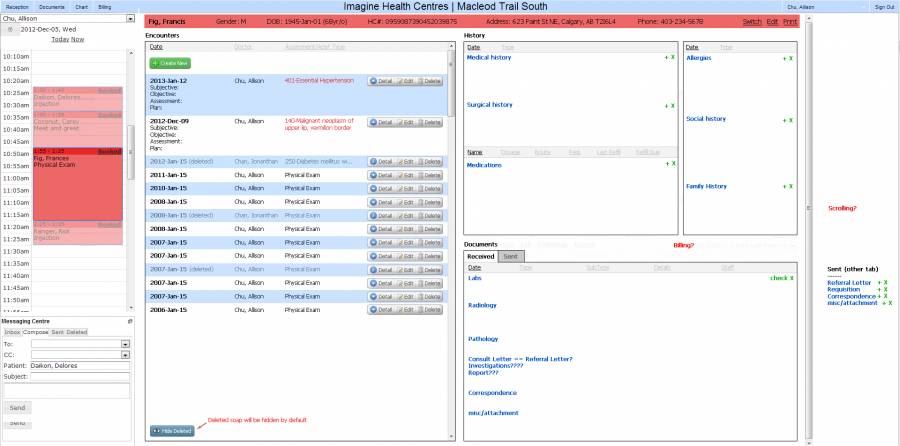
Task: Edit the 2013-Jan-12 Essential Hypertension encounter
Action: [405, 82]
